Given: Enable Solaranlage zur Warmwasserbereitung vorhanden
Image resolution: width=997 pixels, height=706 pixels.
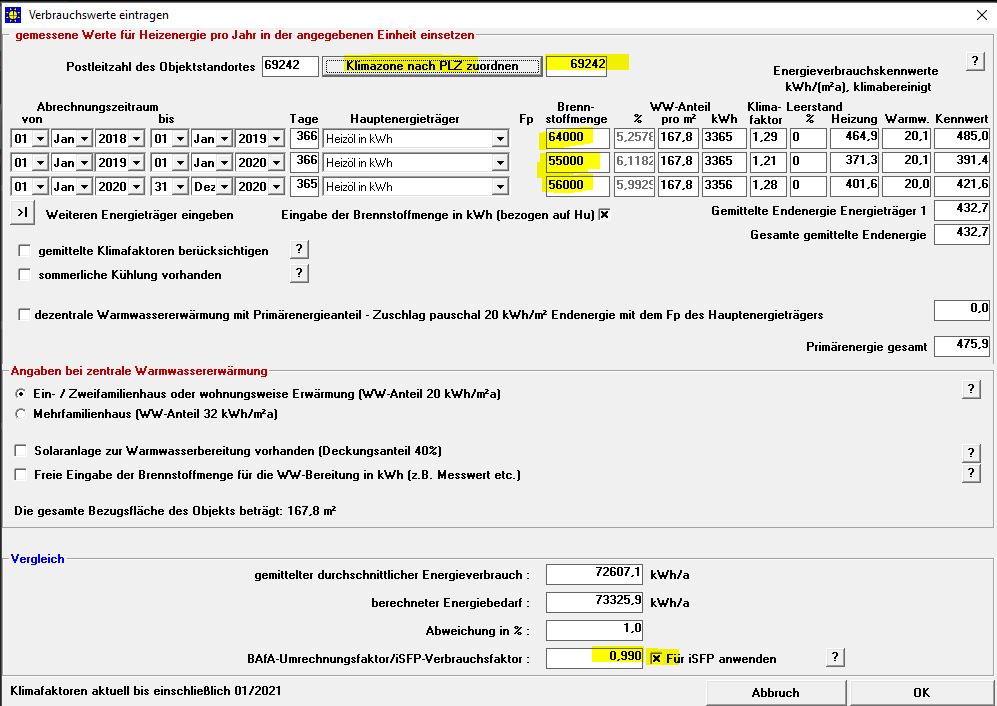Looking at the screenshot, I should (20, 451).
